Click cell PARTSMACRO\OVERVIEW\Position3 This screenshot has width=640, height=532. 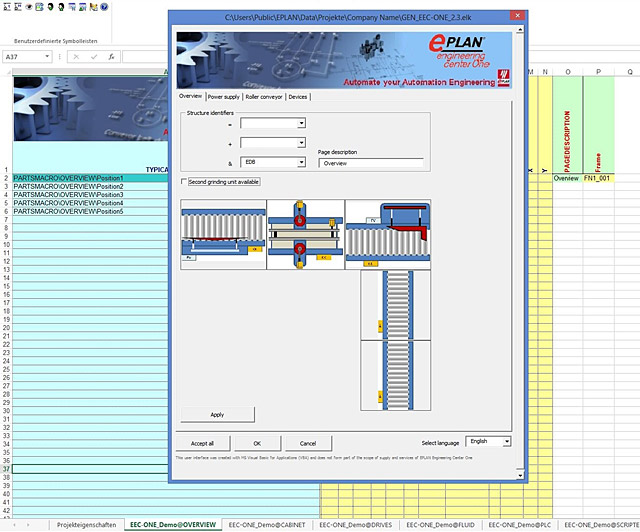90,195
